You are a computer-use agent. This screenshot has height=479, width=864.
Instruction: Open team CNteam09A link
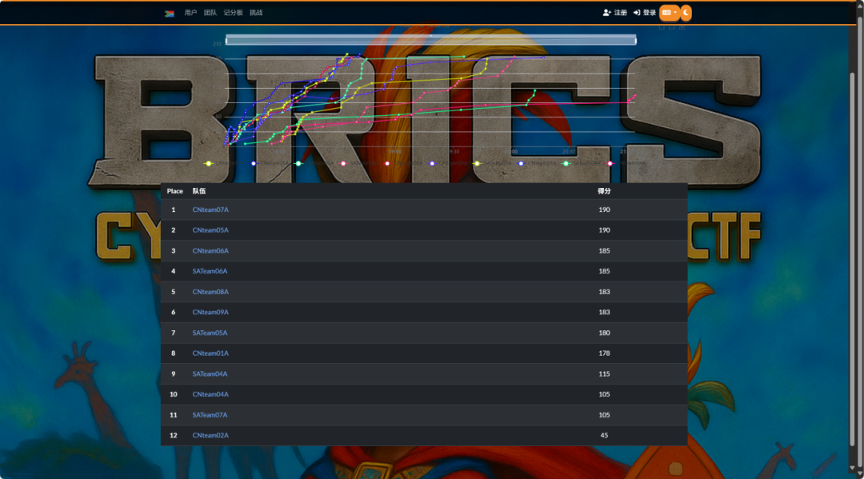(x=210, y=312)
